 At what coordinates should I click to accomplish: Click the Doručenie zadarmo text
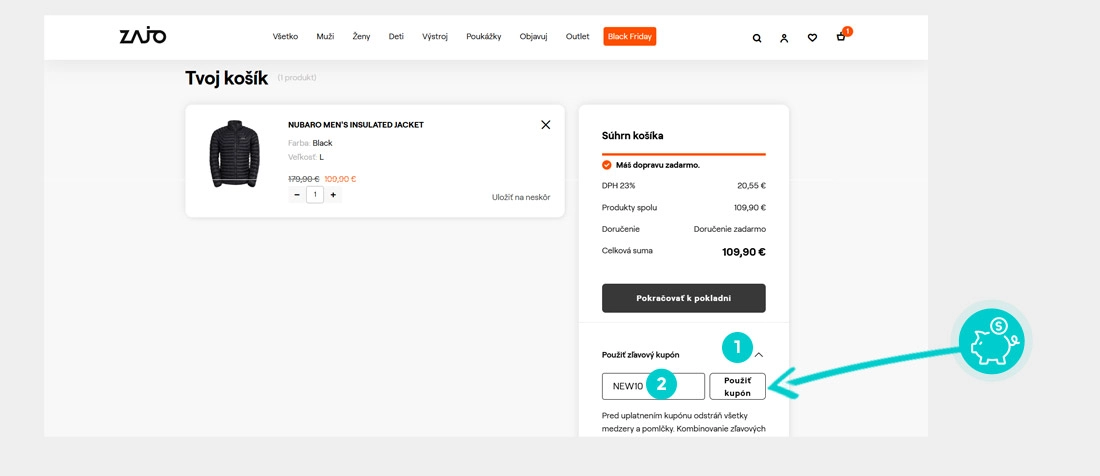pyautogui.click(x=730, y=229)
